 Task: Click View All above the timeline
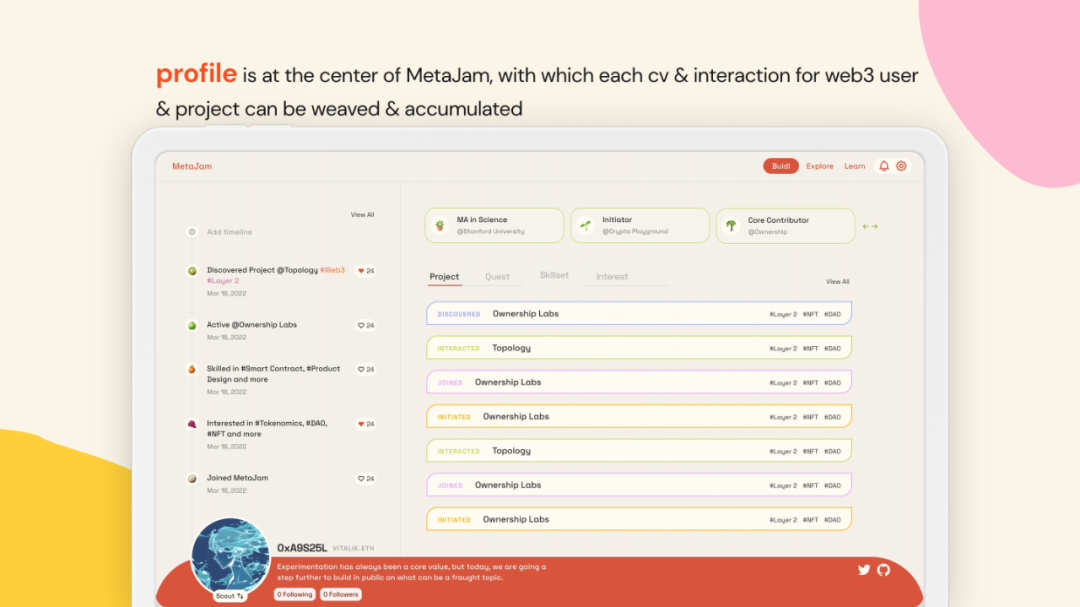(362, 215)
